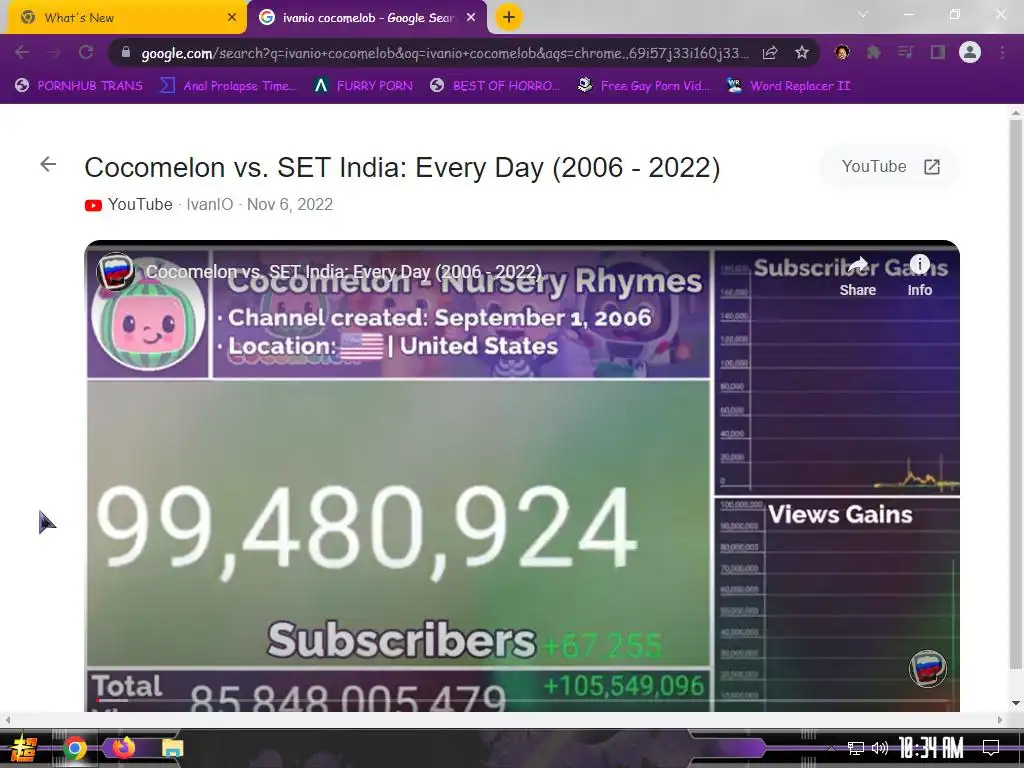Close the Google Search tab
Image resolution: width=1024 pixels, height=768 pixels.
pyautogui.click(x=471, y=18)
